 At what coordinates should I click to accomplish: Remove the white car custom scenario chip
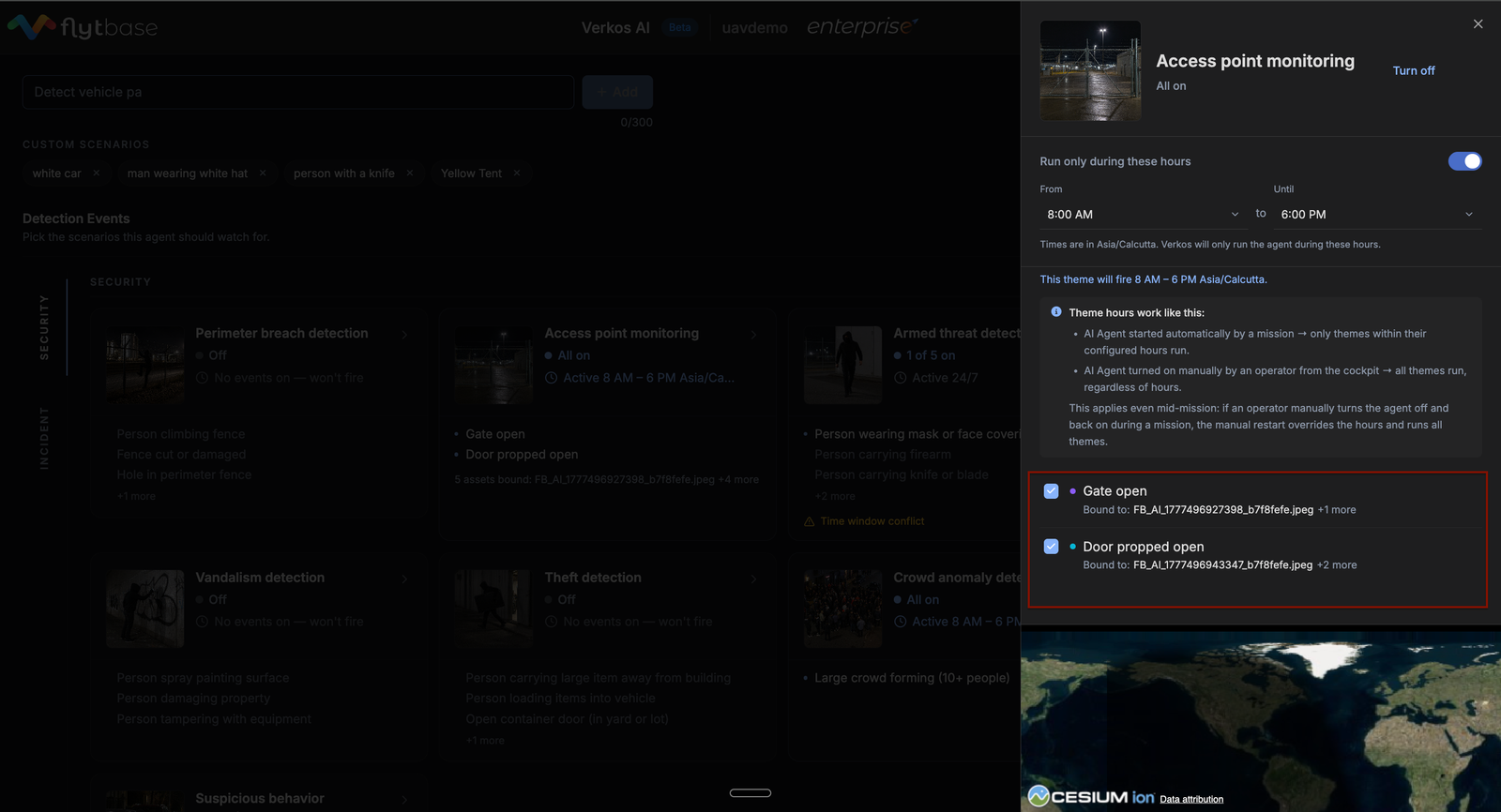[x=96, y=173]
